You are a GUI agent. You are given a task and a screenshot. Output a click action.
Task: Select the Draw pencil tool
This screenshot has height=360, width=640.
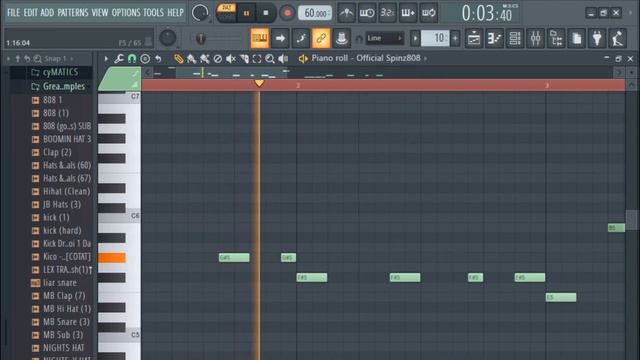click(178, 59)
